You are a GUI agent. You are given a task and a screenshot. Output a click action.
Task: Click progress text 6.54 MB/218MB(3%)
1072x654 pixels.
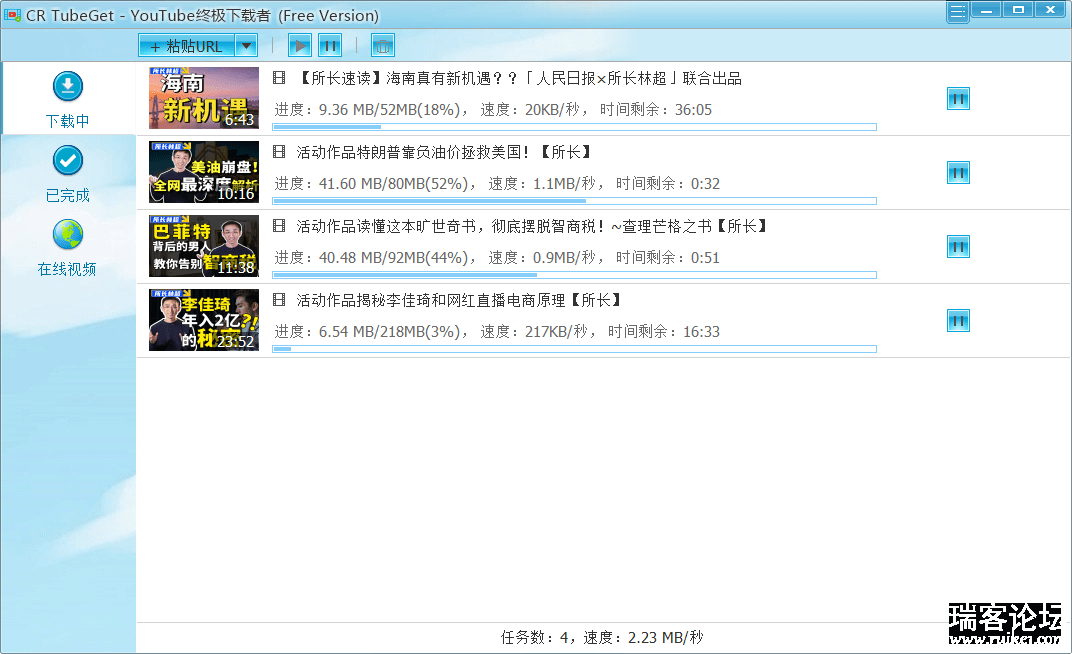coord(389,331)
